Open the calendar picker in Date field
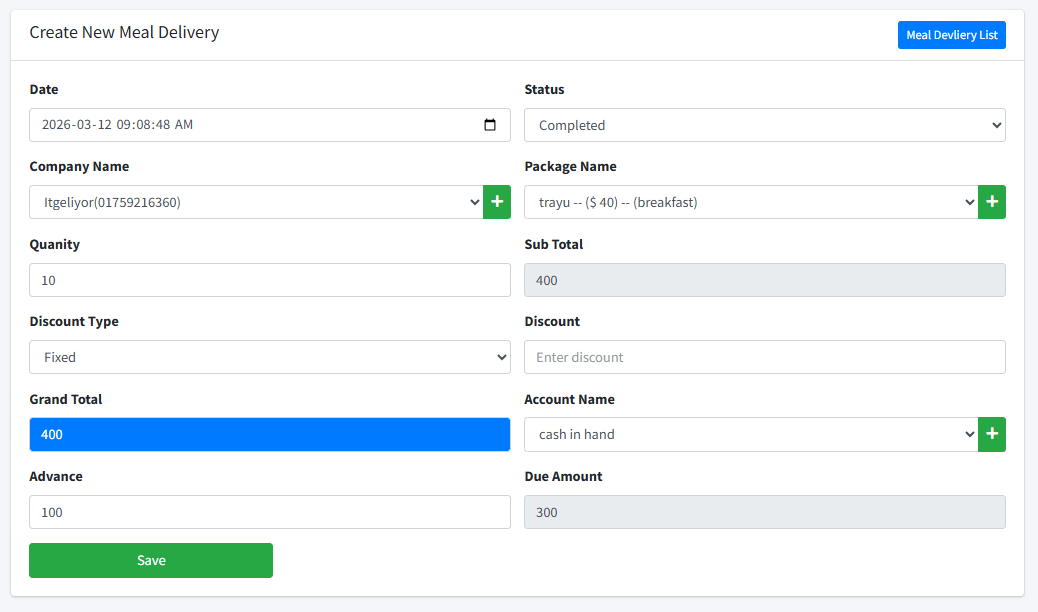The image size is (1038, 612). pos(490,125)
